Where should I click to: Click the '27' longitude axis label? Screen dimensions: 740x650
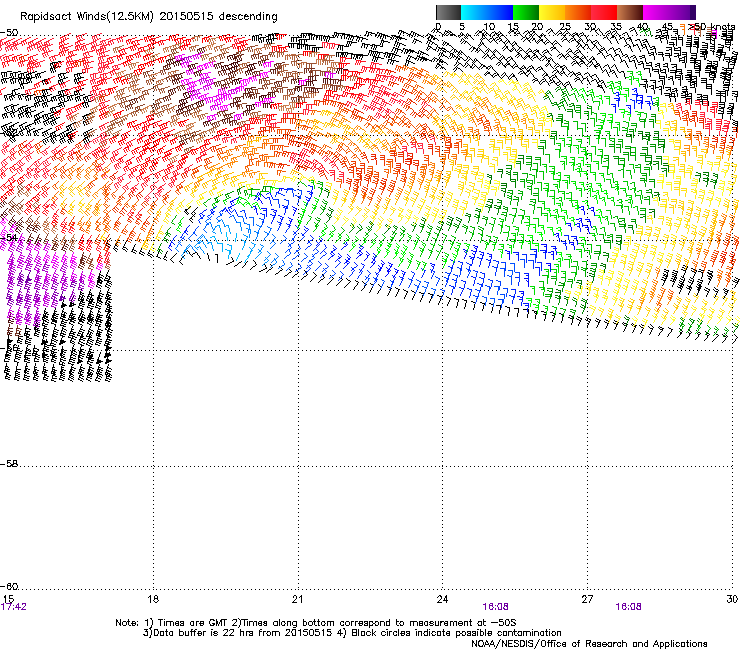tap(587, 599)
